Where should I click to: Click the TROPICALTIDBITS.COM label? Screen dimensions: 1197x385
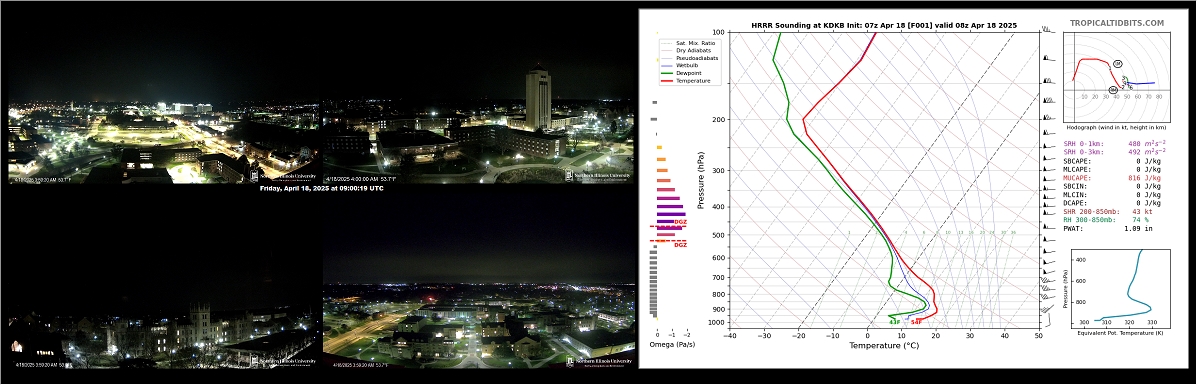pos(1116,24)
